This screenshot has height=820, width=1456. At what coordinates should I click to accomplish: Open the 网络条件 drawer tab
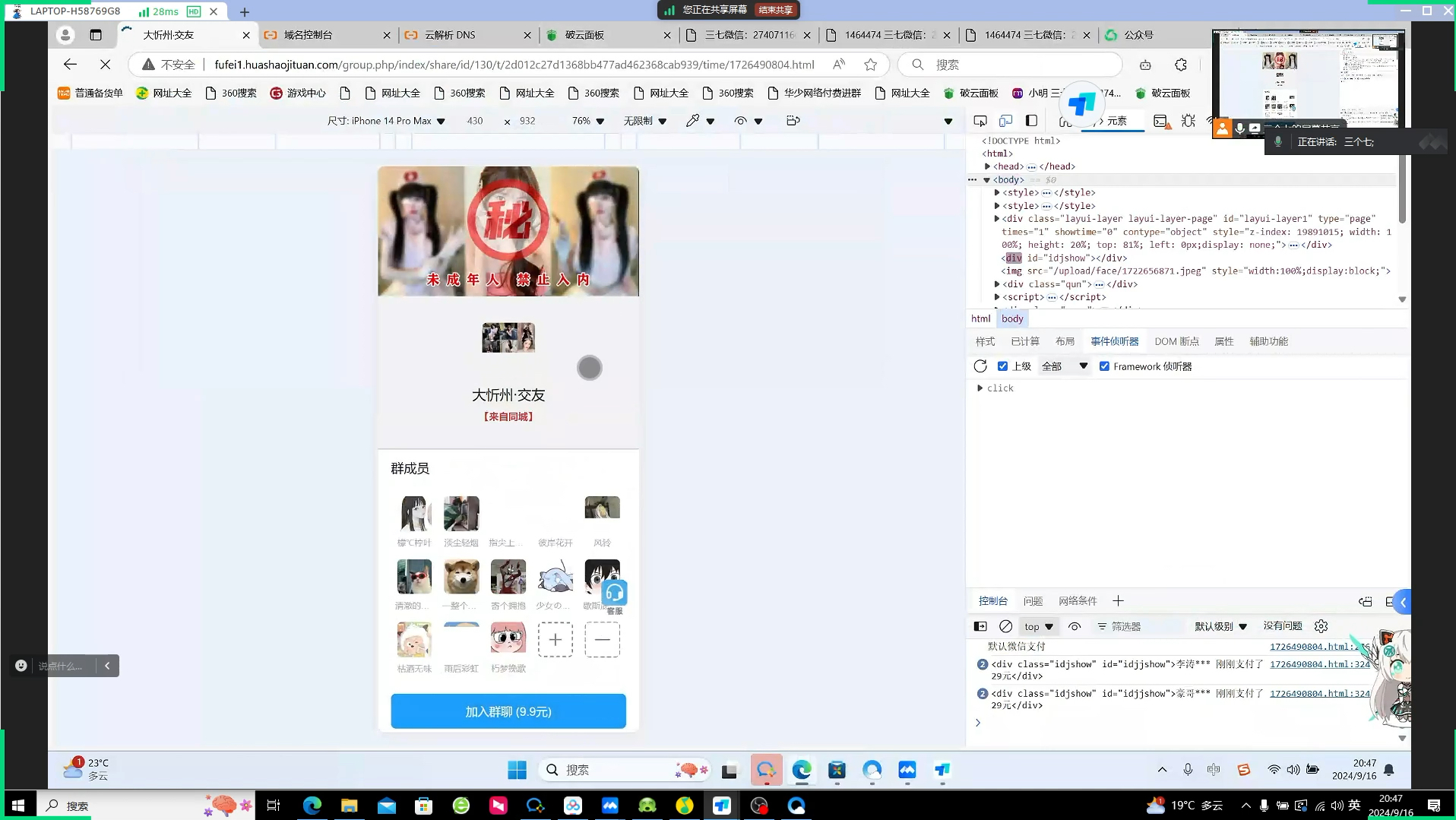(1078, 601)
